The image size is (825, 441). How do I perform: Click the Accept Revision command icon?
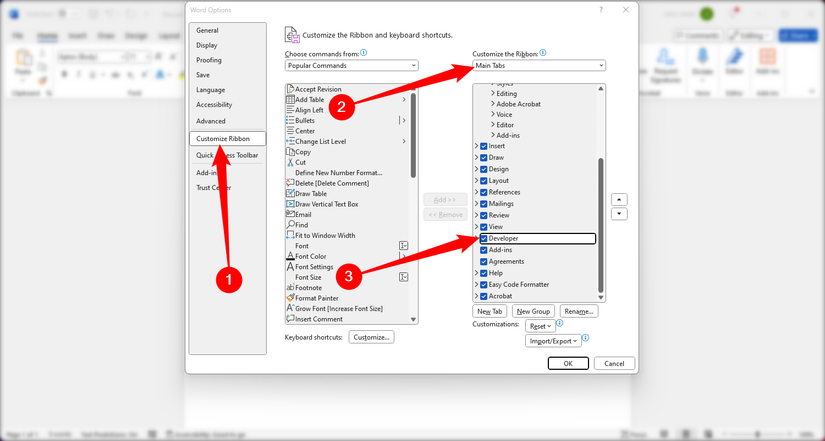(x=290, y=89)
